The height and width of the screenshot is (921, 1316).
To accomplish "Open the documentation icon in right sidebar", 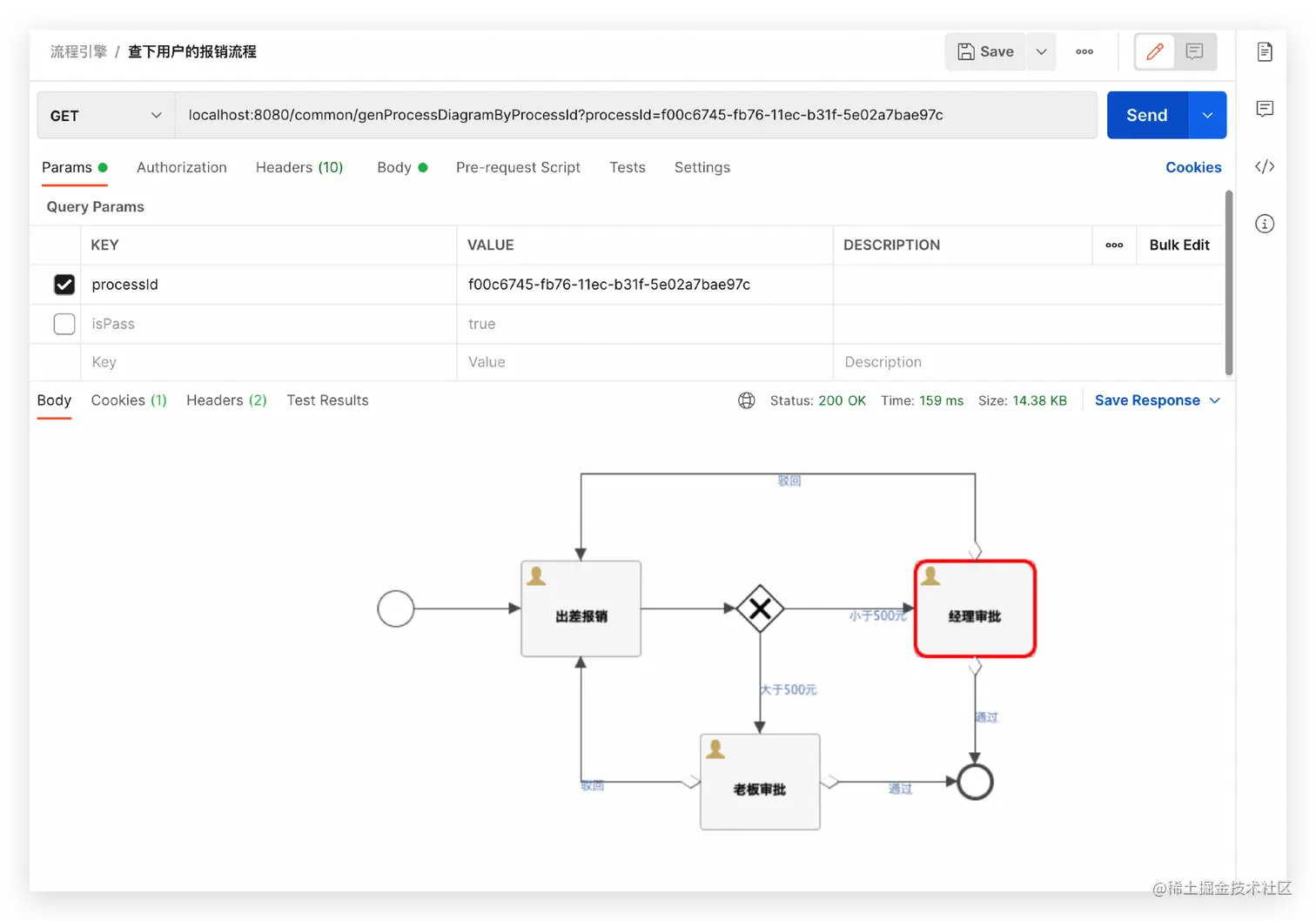I will 1265,51.
